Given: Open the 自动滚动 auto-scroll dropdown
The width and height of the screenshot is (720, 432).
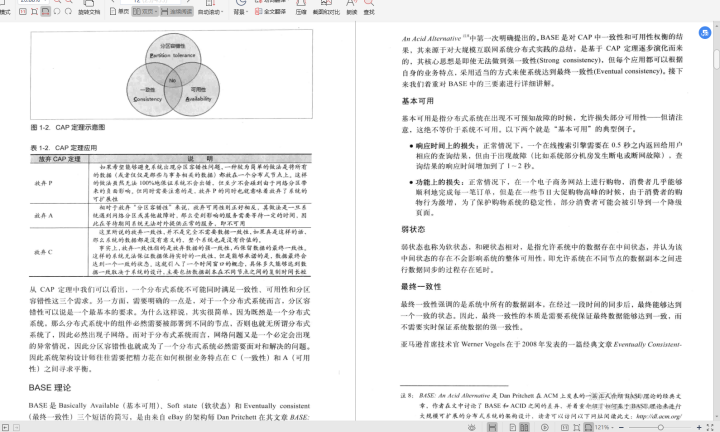Looking at the screenshot, I should coord(210,12).
